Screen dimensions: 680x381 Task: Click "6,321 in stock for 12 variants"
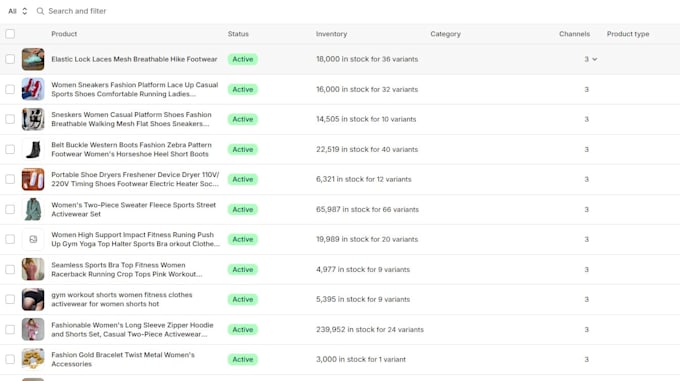pos(363,179)
